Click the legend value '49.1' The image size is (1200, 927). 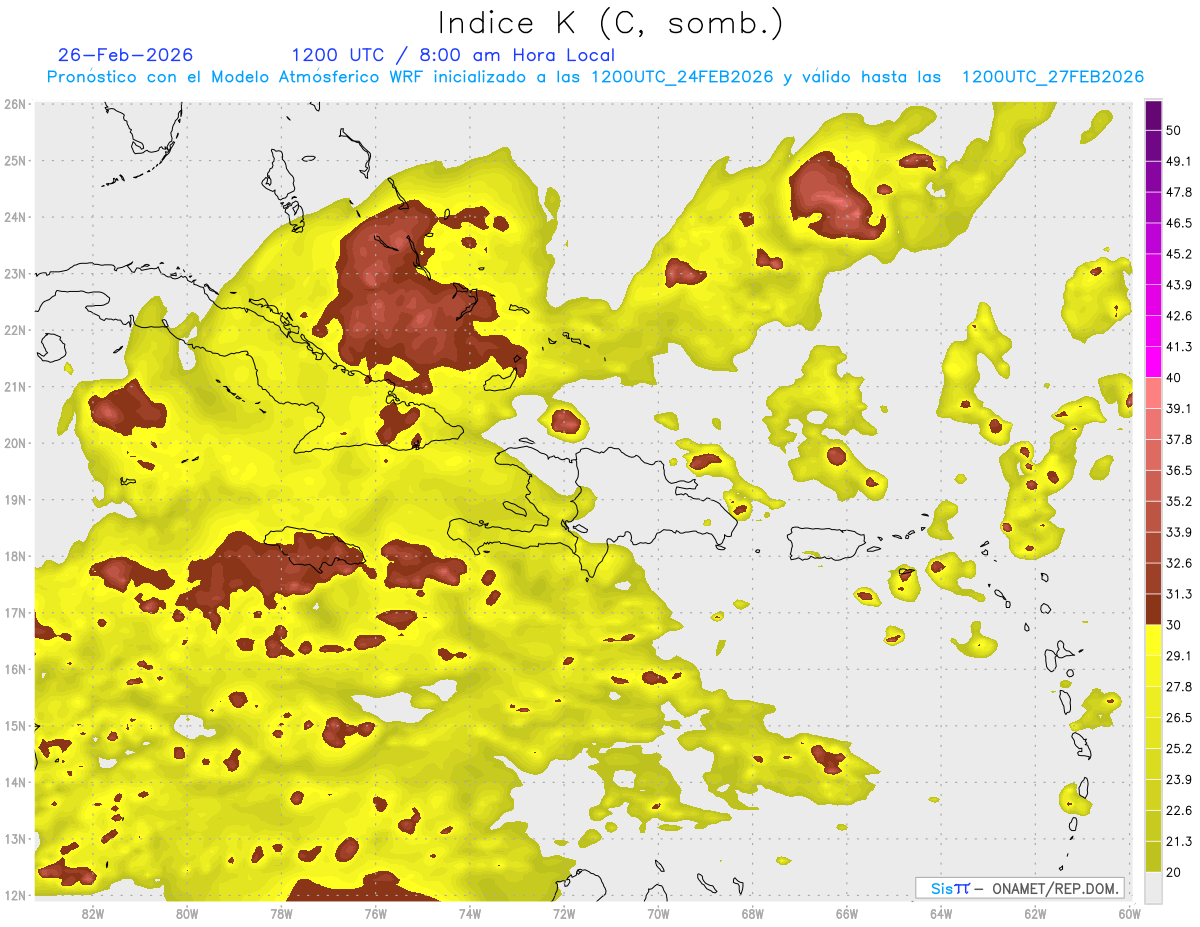click(1179, 162)
